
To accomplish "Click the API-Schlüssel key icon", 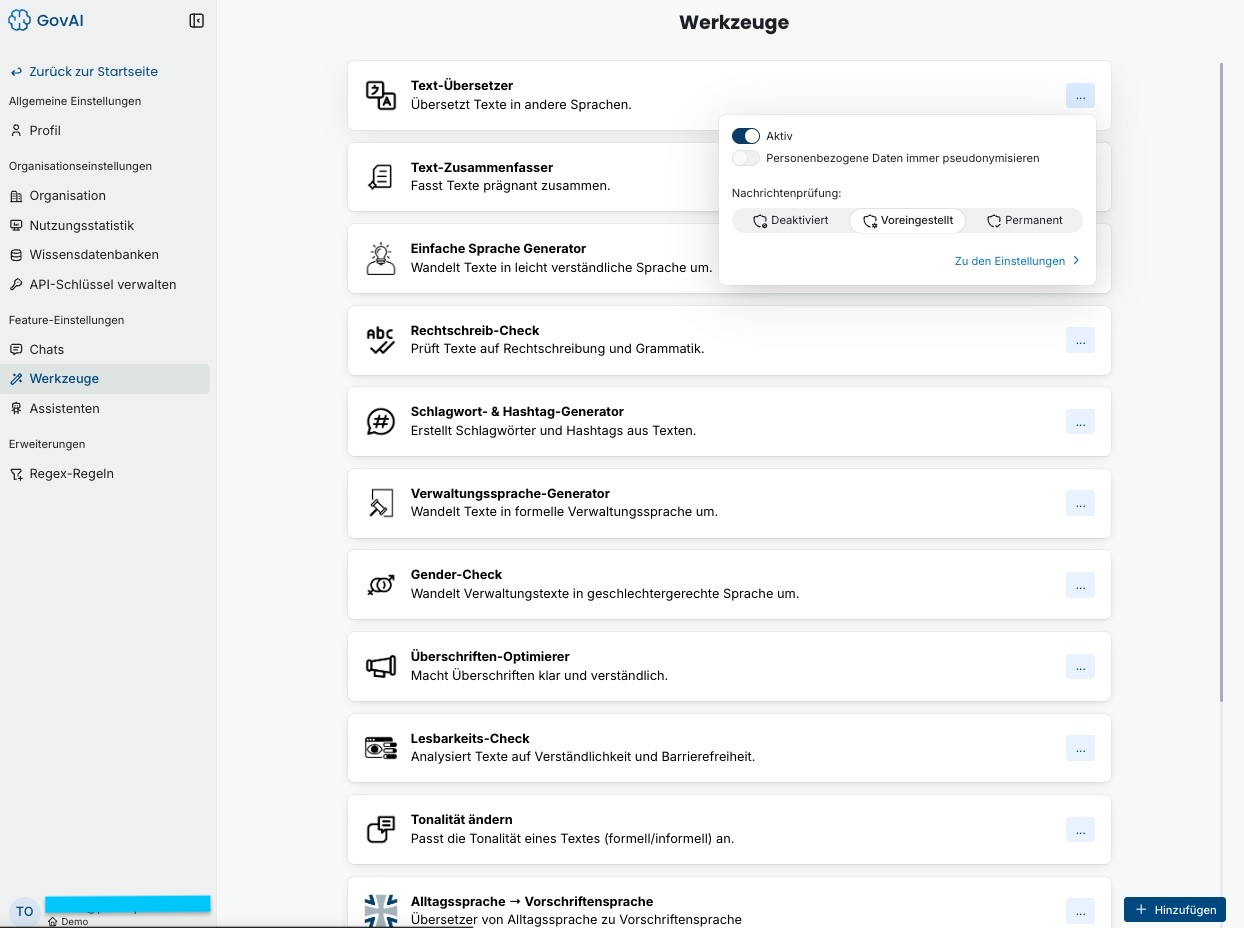I will click(x=16, y=285).
